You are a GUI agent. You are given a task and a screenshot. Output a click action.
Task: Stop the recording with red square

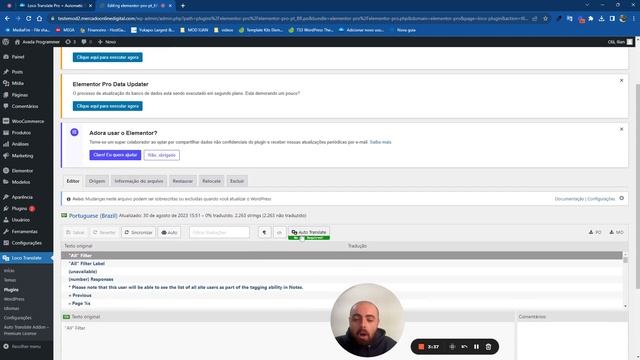pos(421,347)
